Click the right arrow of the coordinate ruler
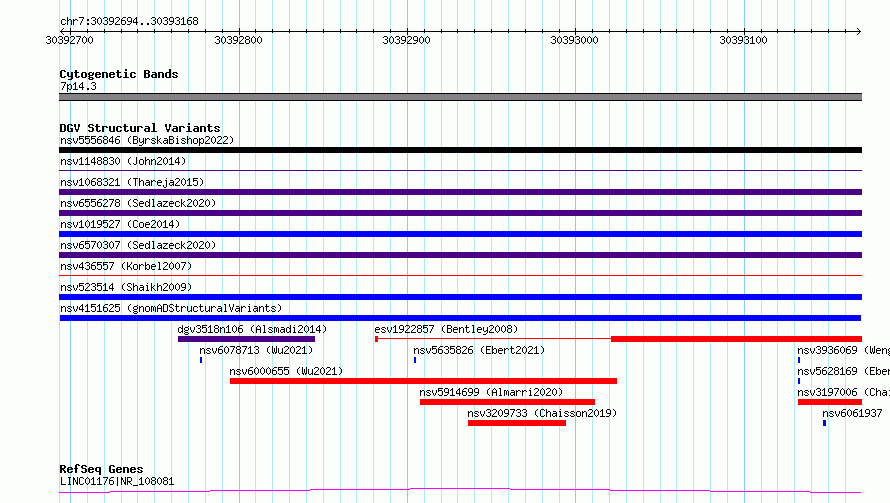This screenshot has height=503, width=890. 858,31
